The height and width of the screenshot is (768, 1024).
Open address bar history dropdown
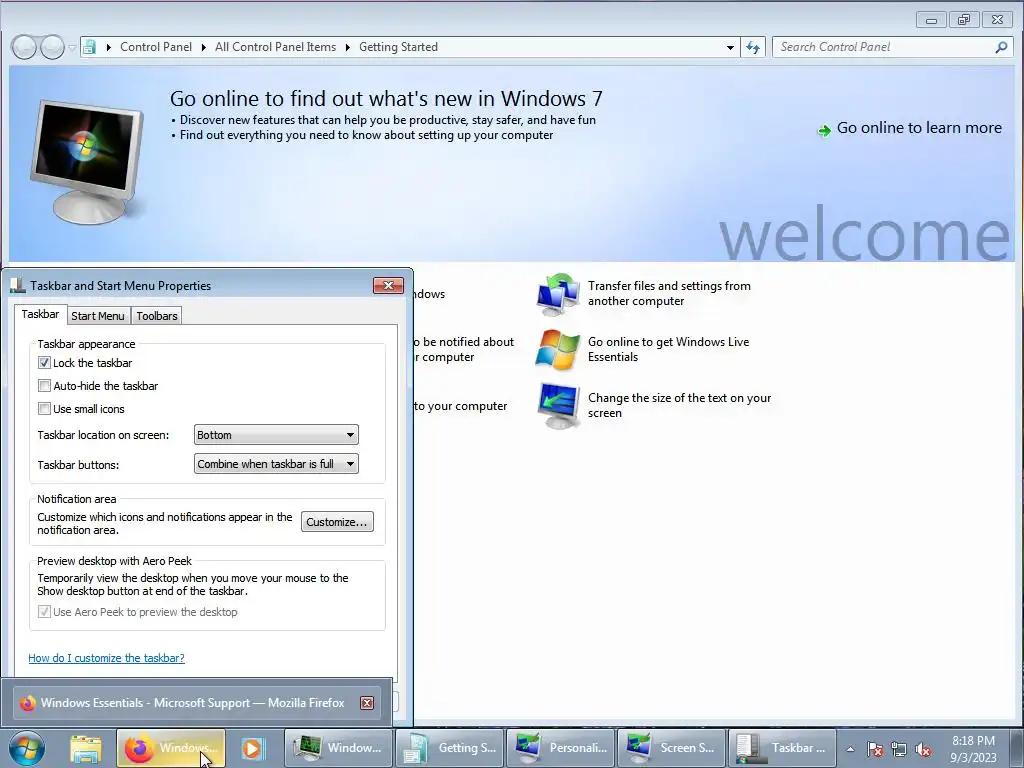(x=730, y=47)
